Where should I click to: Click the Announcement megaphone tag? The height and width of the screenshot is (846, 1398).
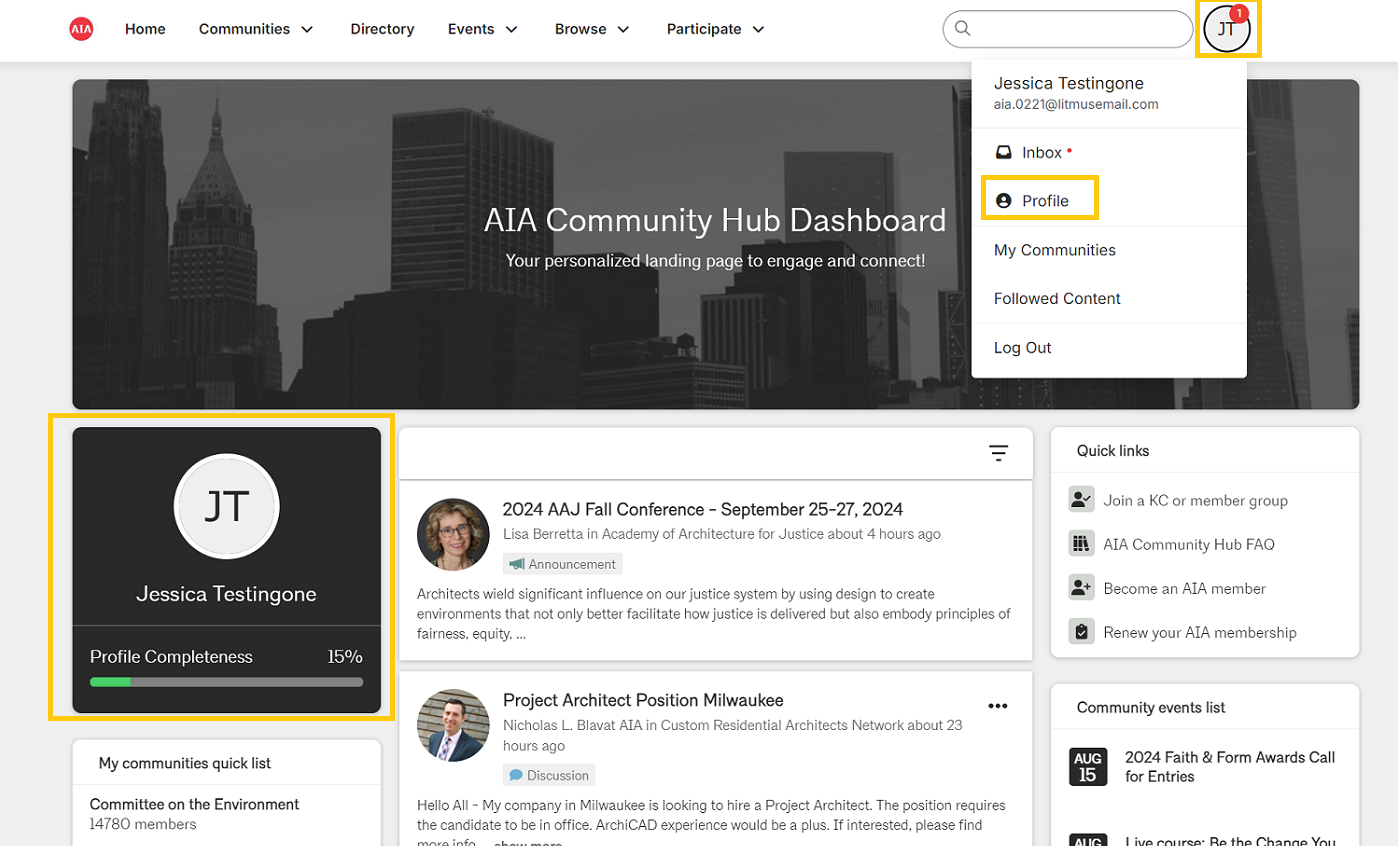563,564
